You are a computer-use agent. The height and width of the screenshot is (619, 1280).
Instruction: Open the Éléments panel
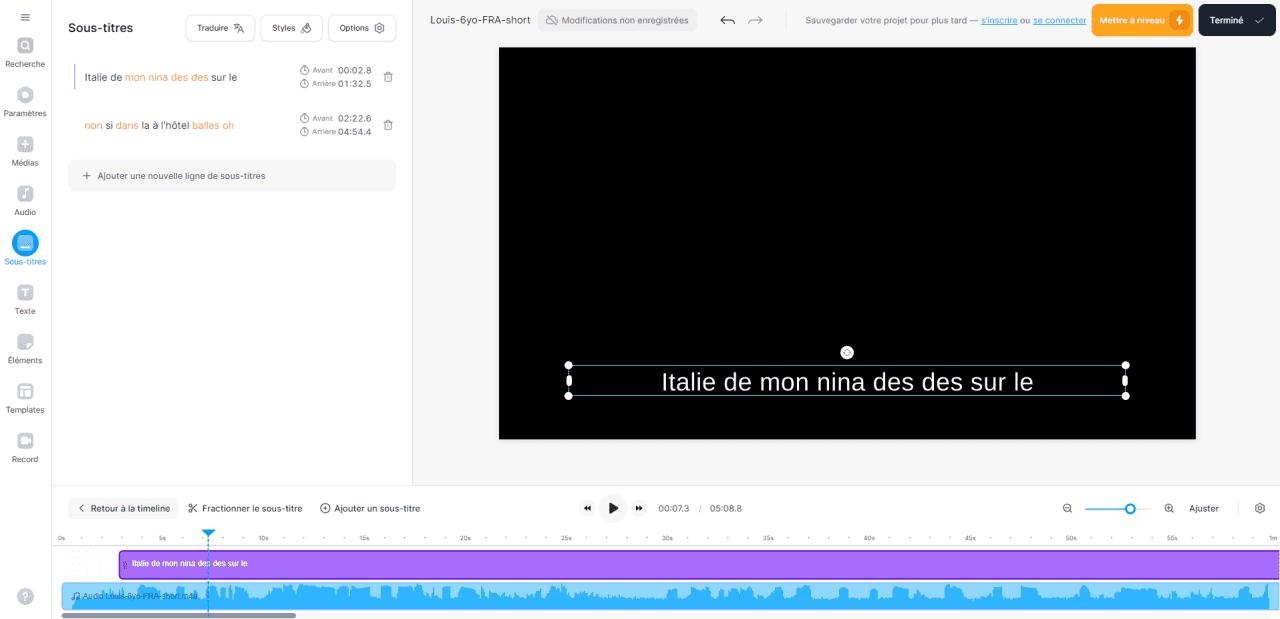25,348
